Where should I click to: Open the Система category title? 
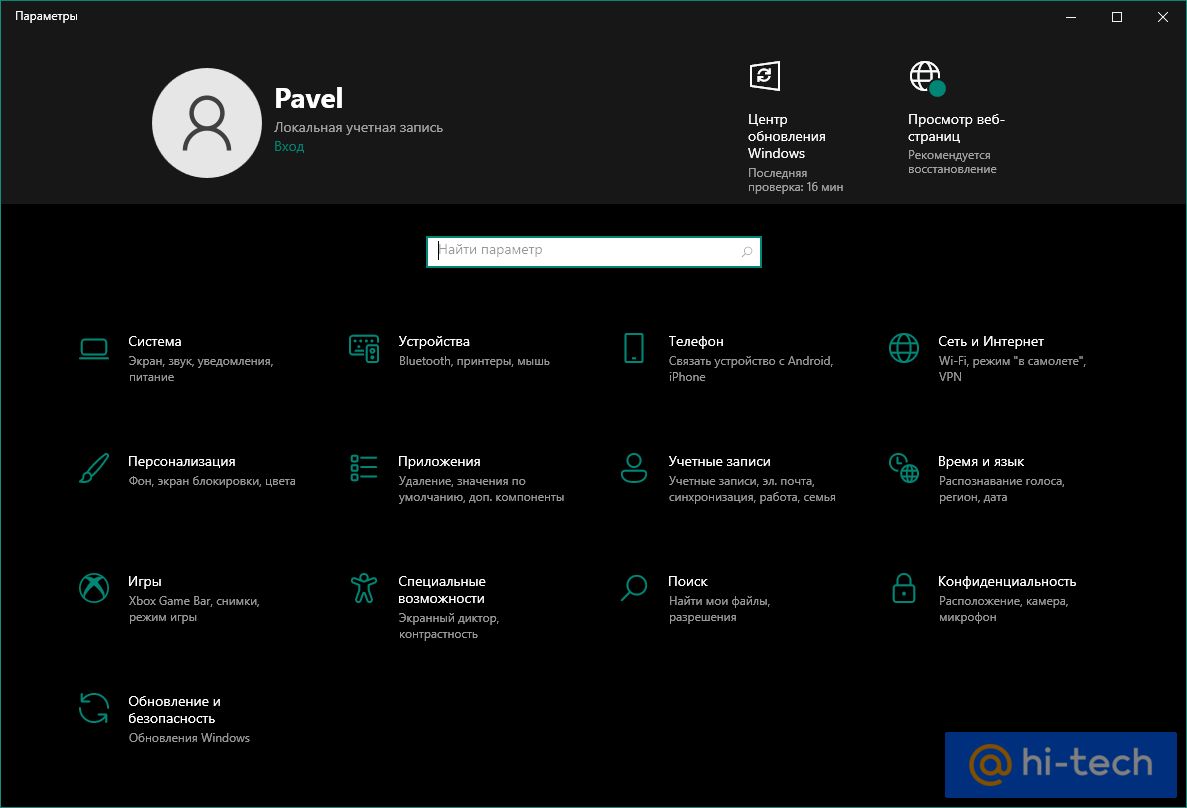(154, 342)
